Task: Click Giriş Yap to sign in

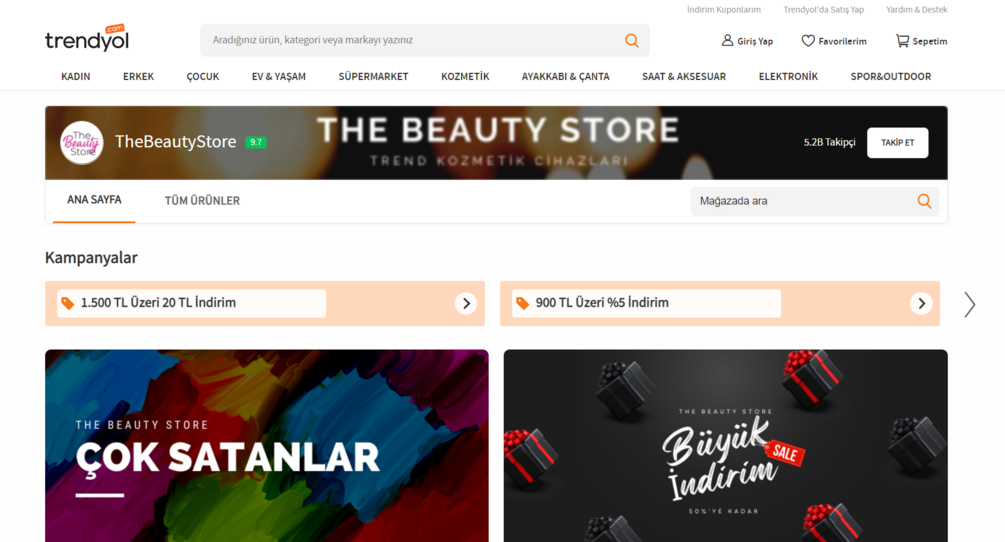Action: pyautogui.click(x=747, y=41)
